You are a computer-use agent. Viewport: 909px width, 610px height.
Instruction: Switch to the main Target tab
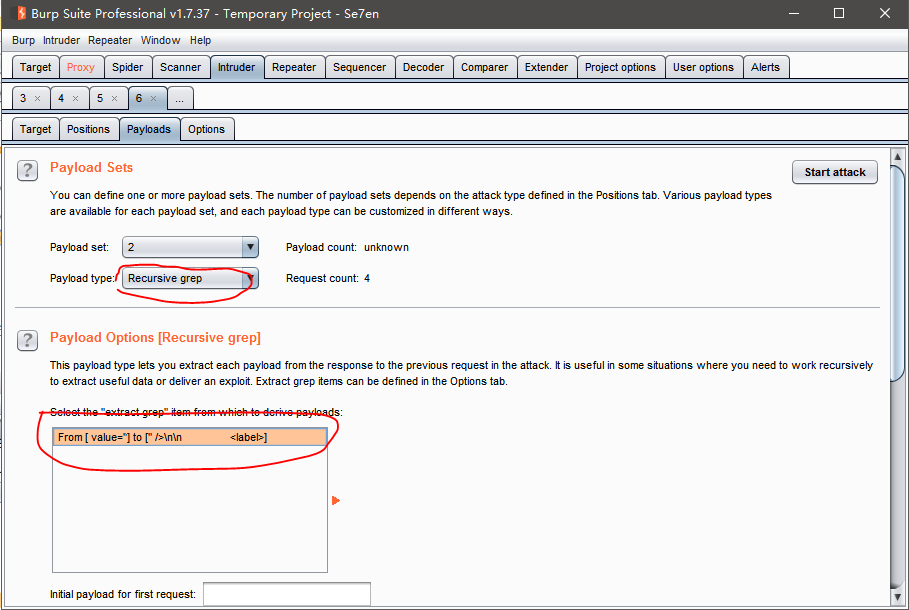point(35,67)
